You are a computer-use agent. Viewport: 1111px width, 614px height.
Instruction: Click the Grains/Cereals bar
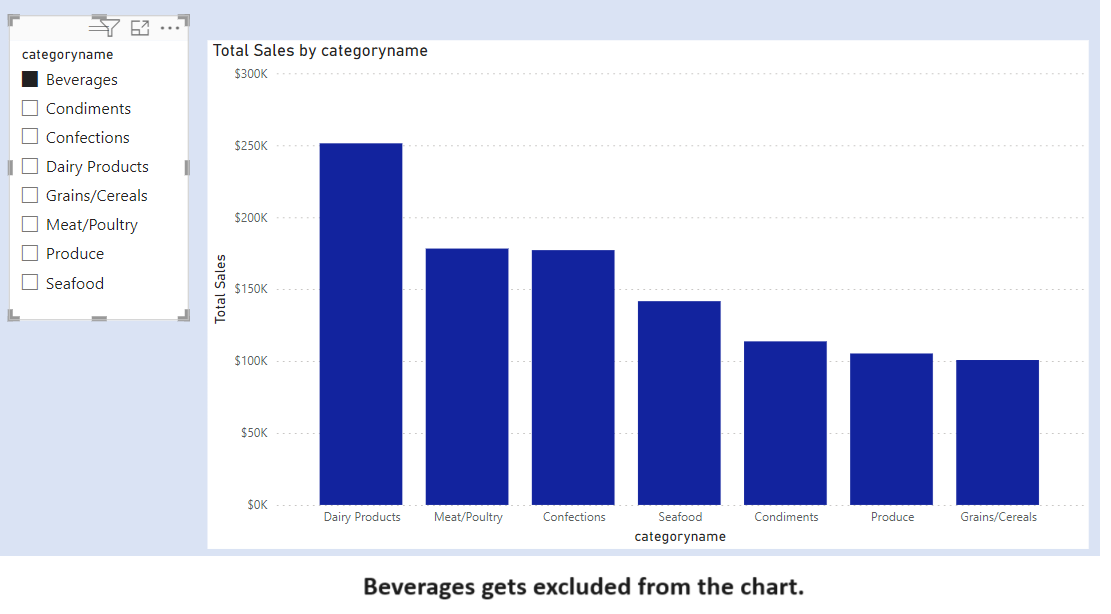tap(997, 432)
